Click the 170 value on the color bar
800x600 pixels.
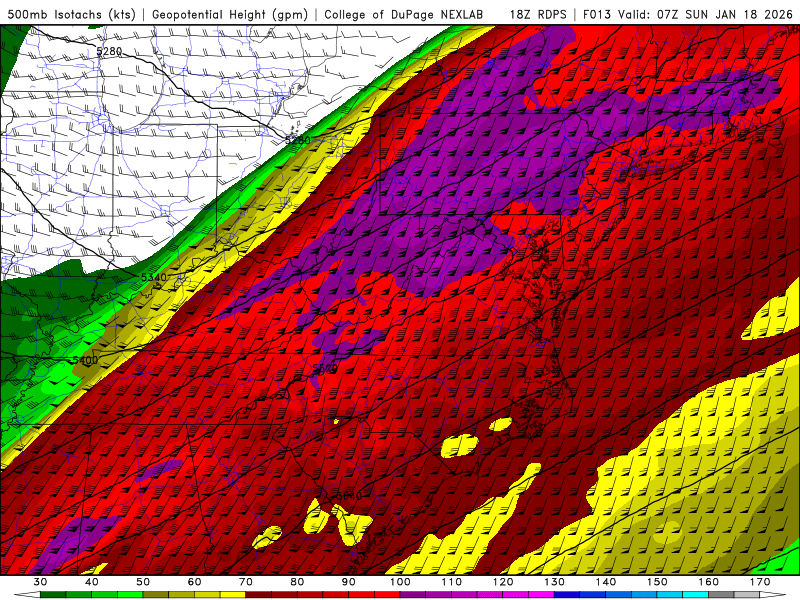(760, 582)
